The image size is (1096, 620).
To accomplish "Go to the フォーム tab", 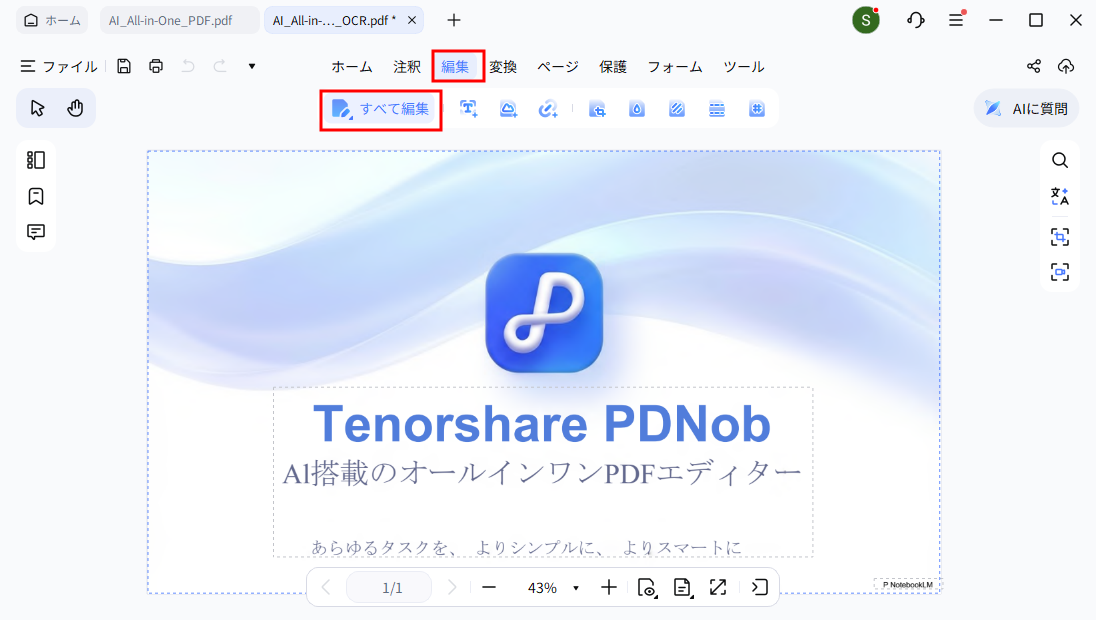I will [675, 66].
